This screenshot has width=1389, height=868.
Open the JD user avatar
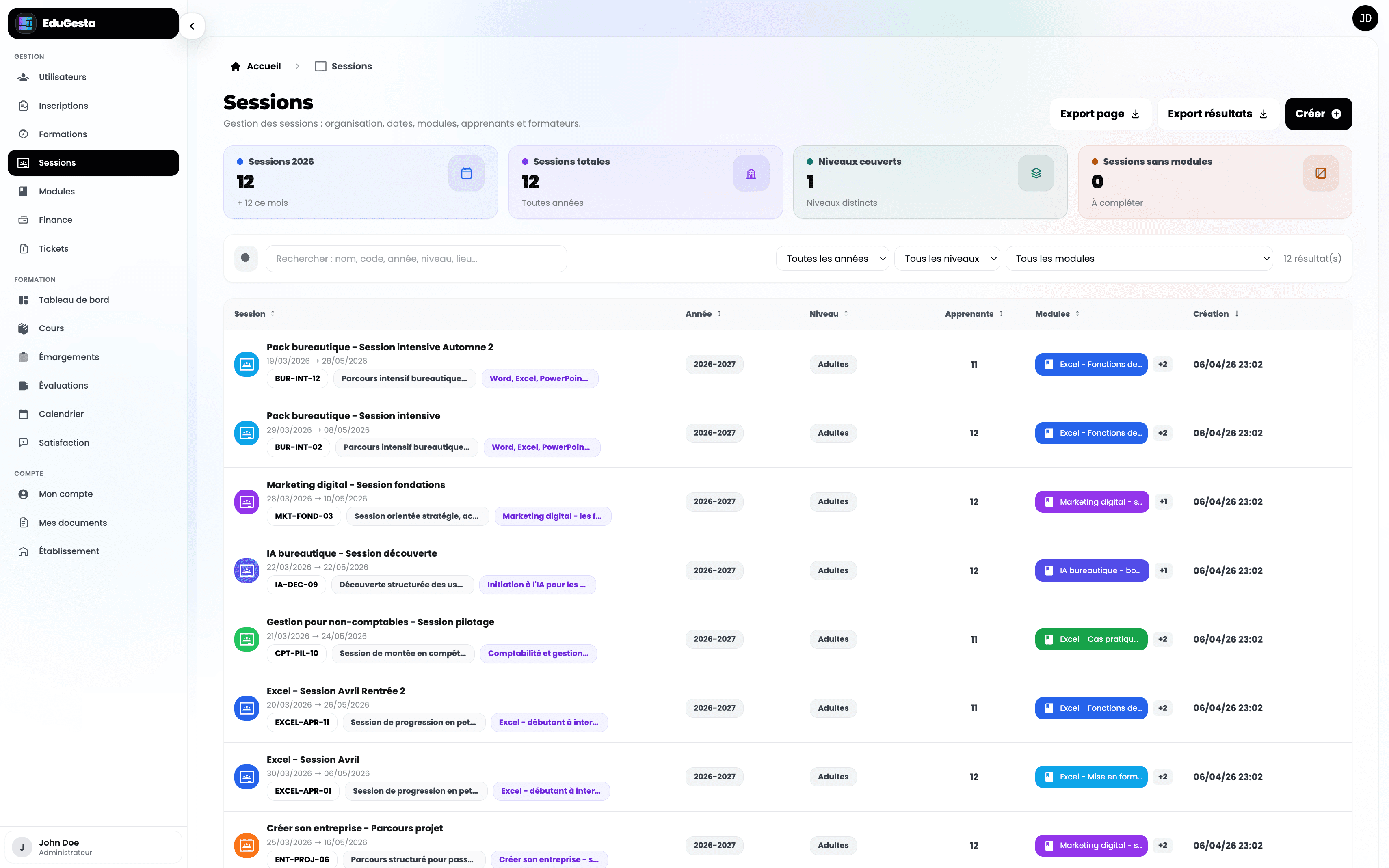point(1365,18)
